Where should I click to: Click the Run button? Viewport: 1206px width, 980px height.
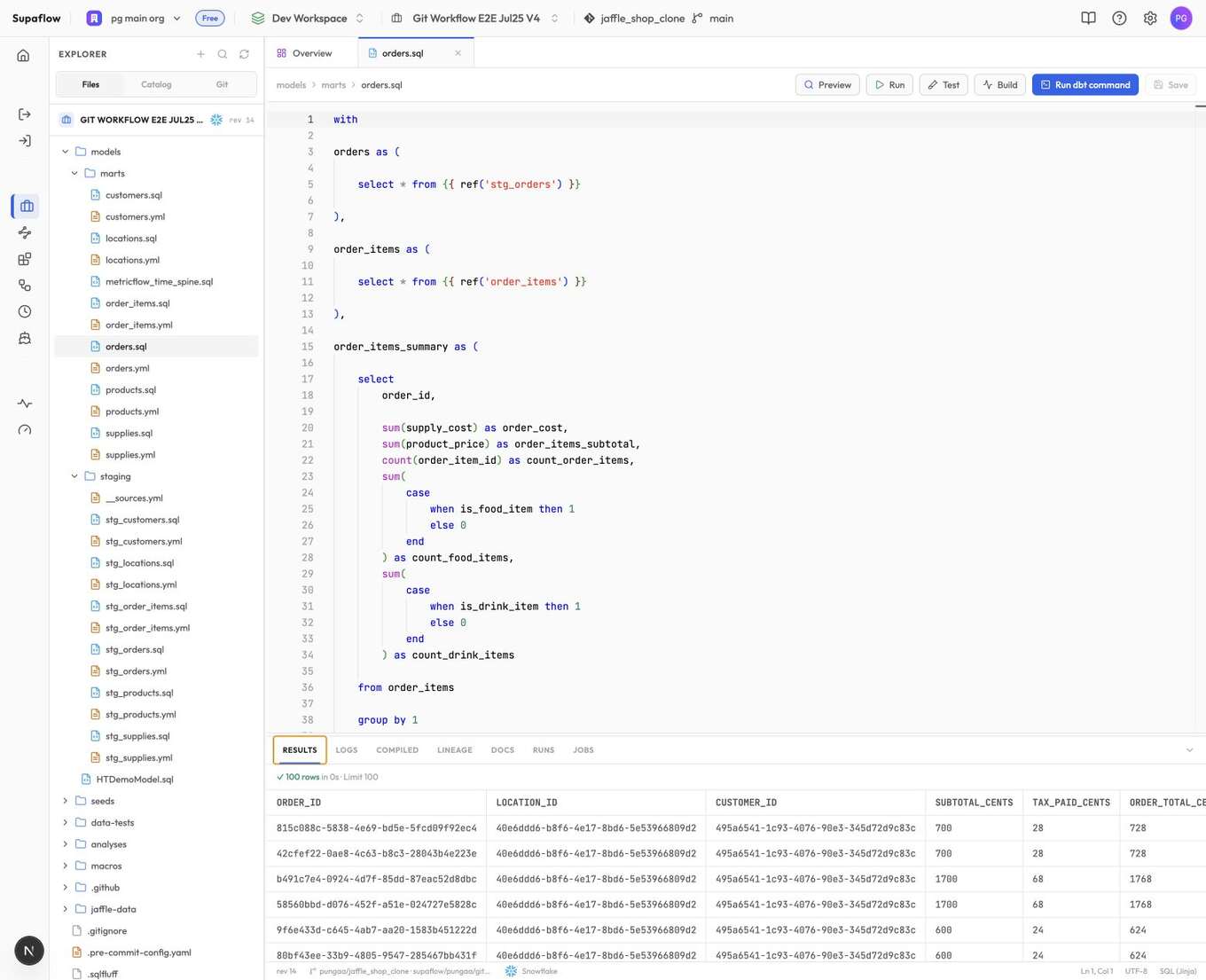point(889,85)
